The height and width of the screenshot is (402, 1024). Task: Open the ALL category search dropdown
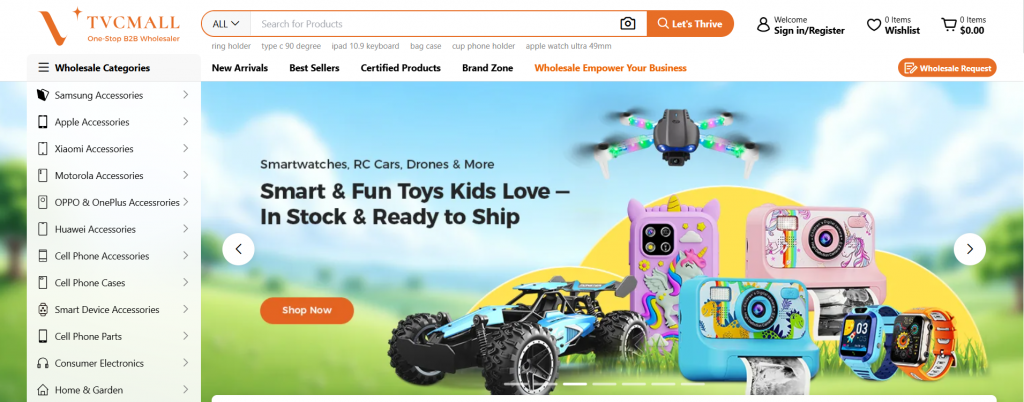pyautogui.click(x=226, y=23)
